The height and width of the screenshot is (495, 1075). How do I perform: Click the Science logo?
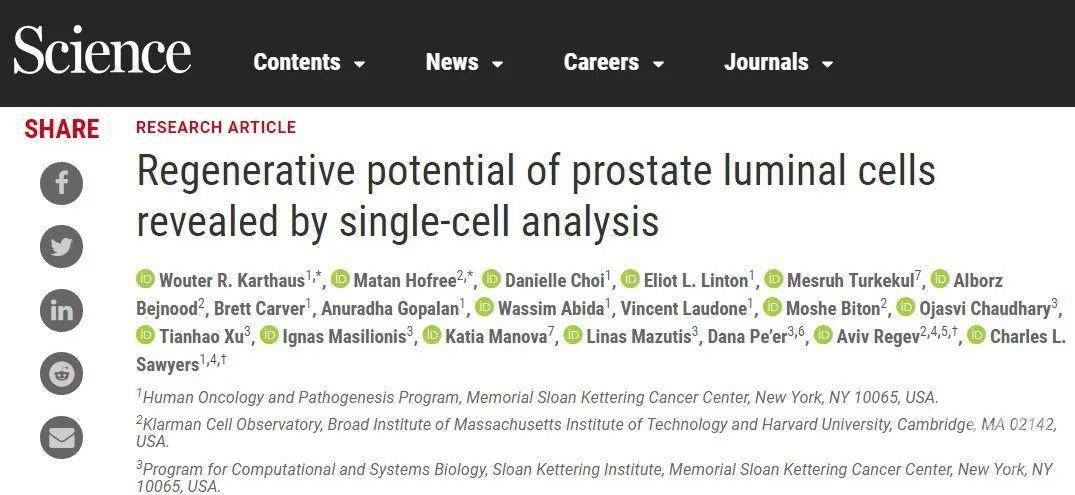pos(102,50)
